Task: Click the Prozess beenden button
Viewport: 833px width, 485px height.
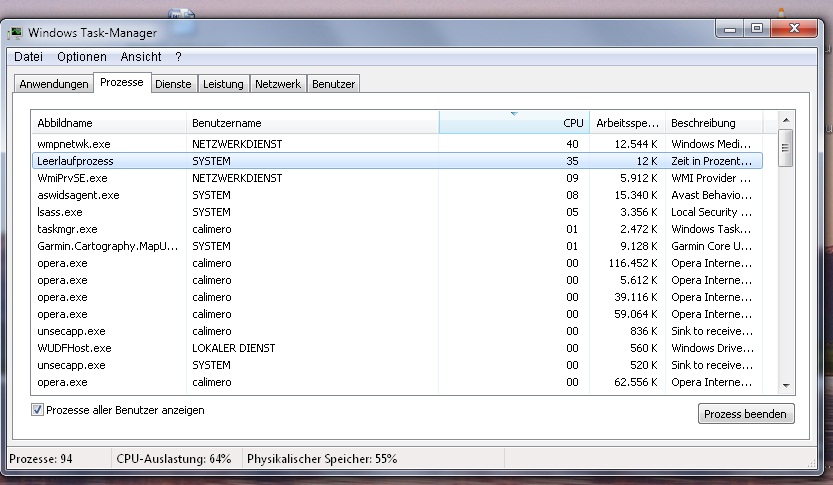Action: coord(746,414)
